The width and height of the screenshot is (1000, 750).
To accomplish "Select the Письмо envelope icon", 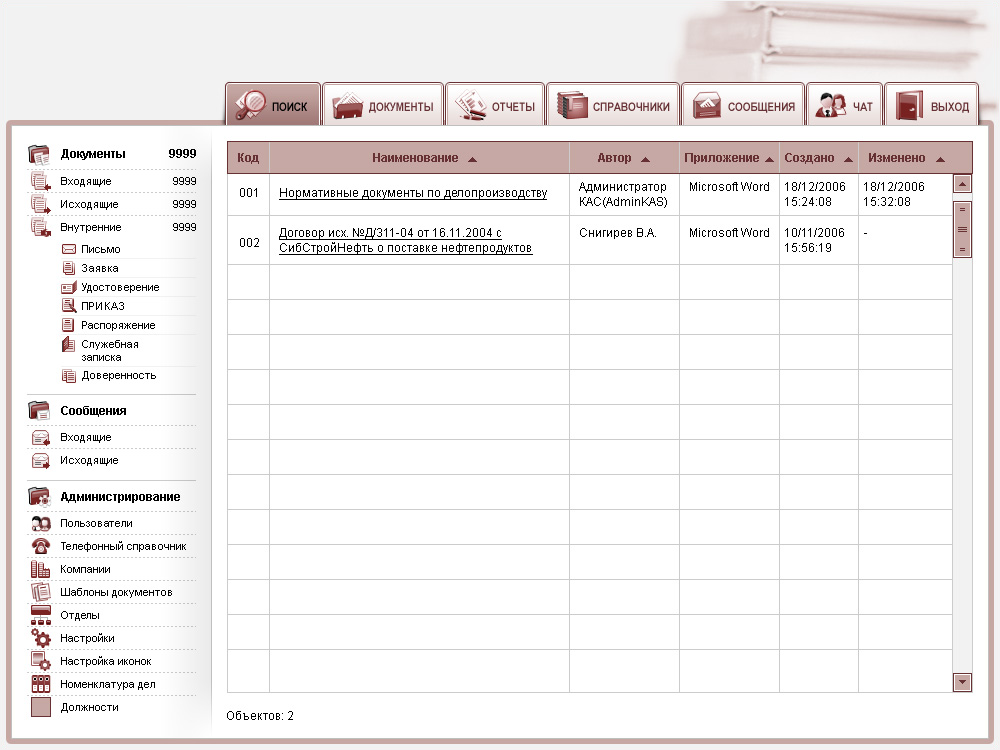I will pos(69,249).
